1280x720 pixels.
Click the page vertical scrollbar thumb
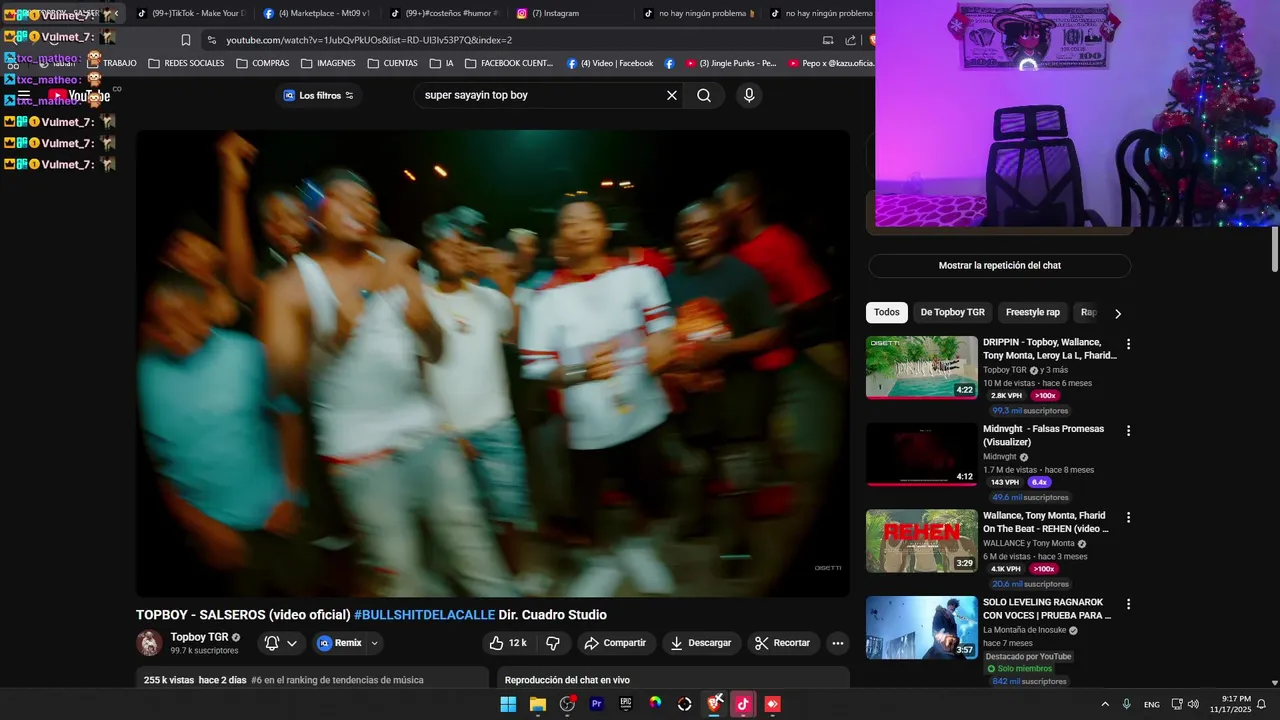1275,248
